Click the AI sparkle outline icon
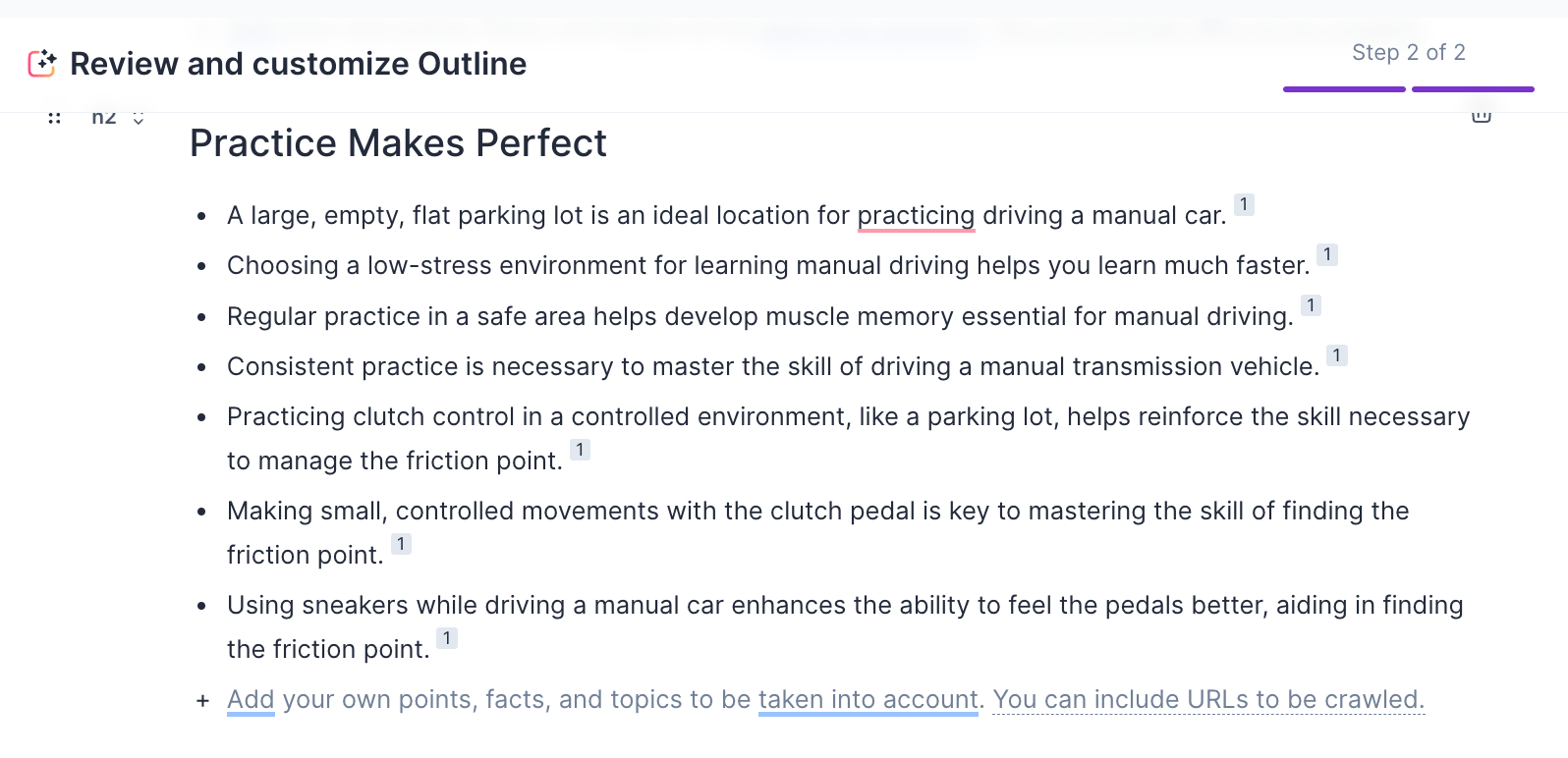This screenshot has height=758, width=1568. [42, 64]
